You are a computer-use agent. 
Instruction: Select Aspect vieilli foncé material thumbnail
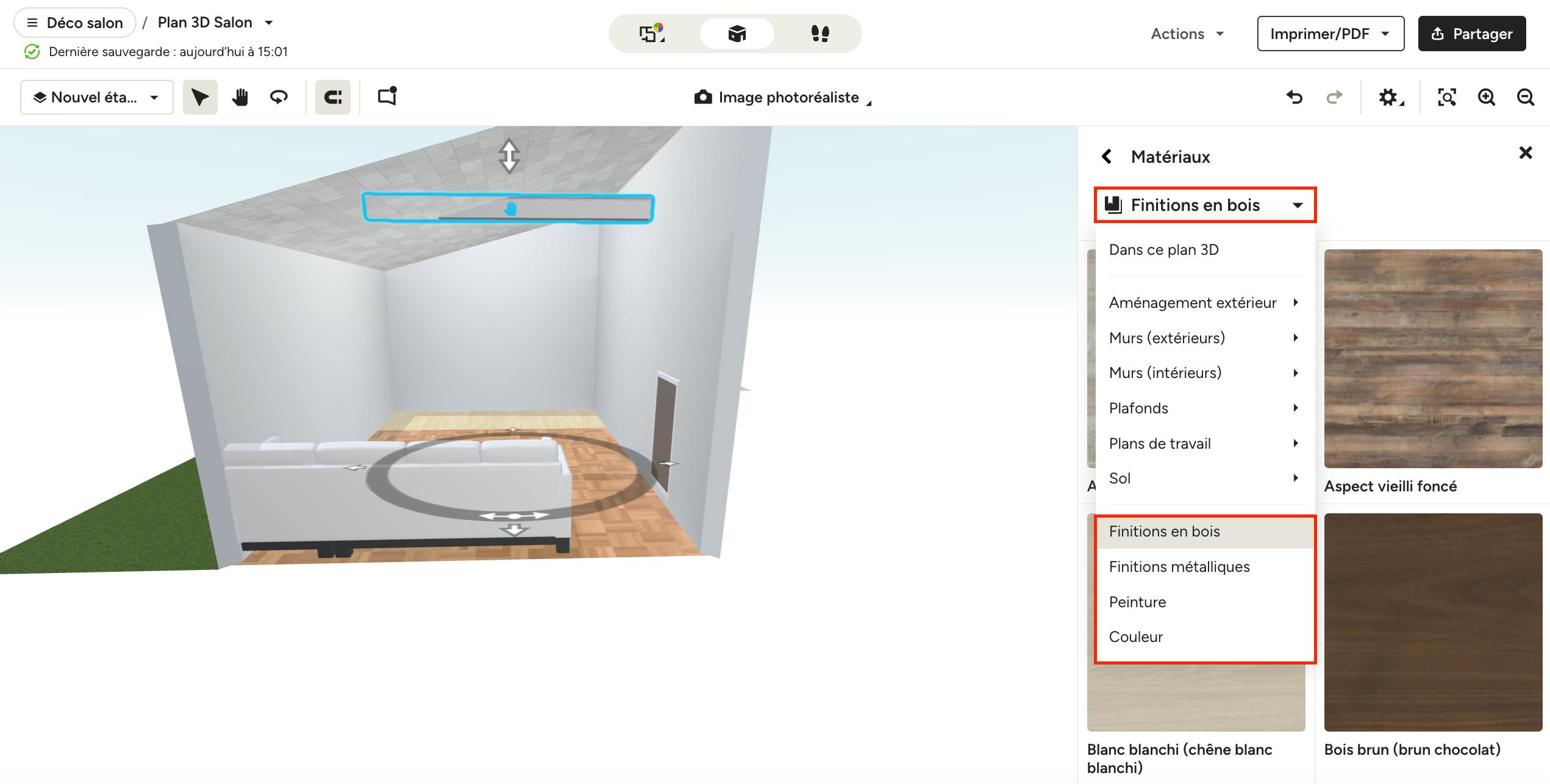1433,358
